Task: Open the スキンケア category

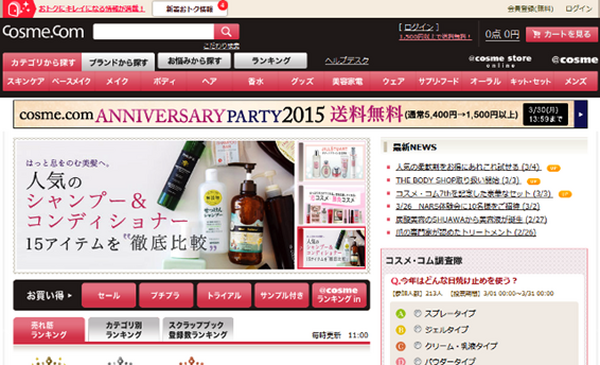Action: 26,81
